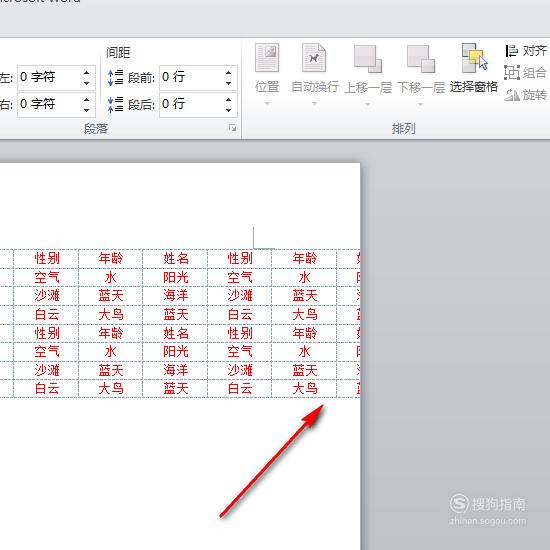
Task: Expand the dropdown arrow under 位置
Action: coord(267,103)
